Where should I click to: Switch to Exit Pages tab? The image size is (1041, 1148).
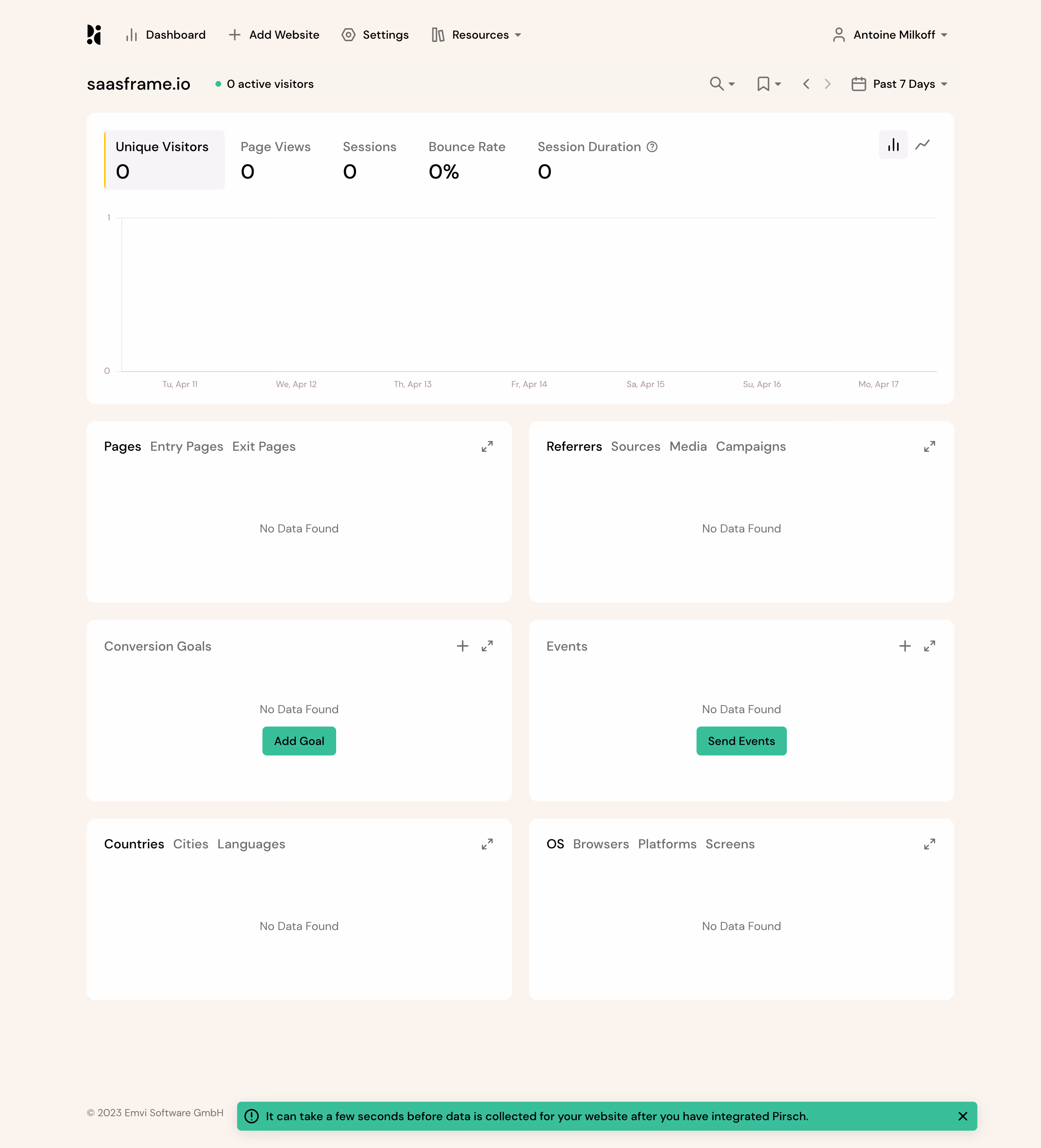coord(264,446)
